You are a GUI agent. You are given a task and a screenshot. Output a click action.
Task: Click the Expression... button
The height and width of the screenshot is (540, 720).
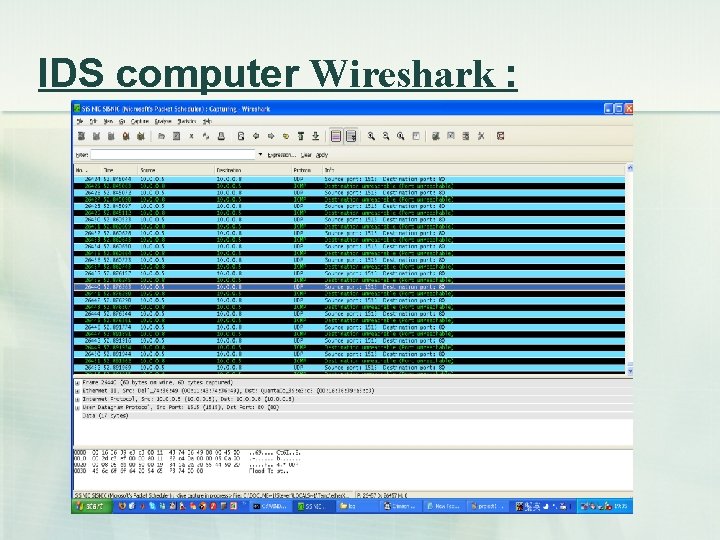click(281, 155)
